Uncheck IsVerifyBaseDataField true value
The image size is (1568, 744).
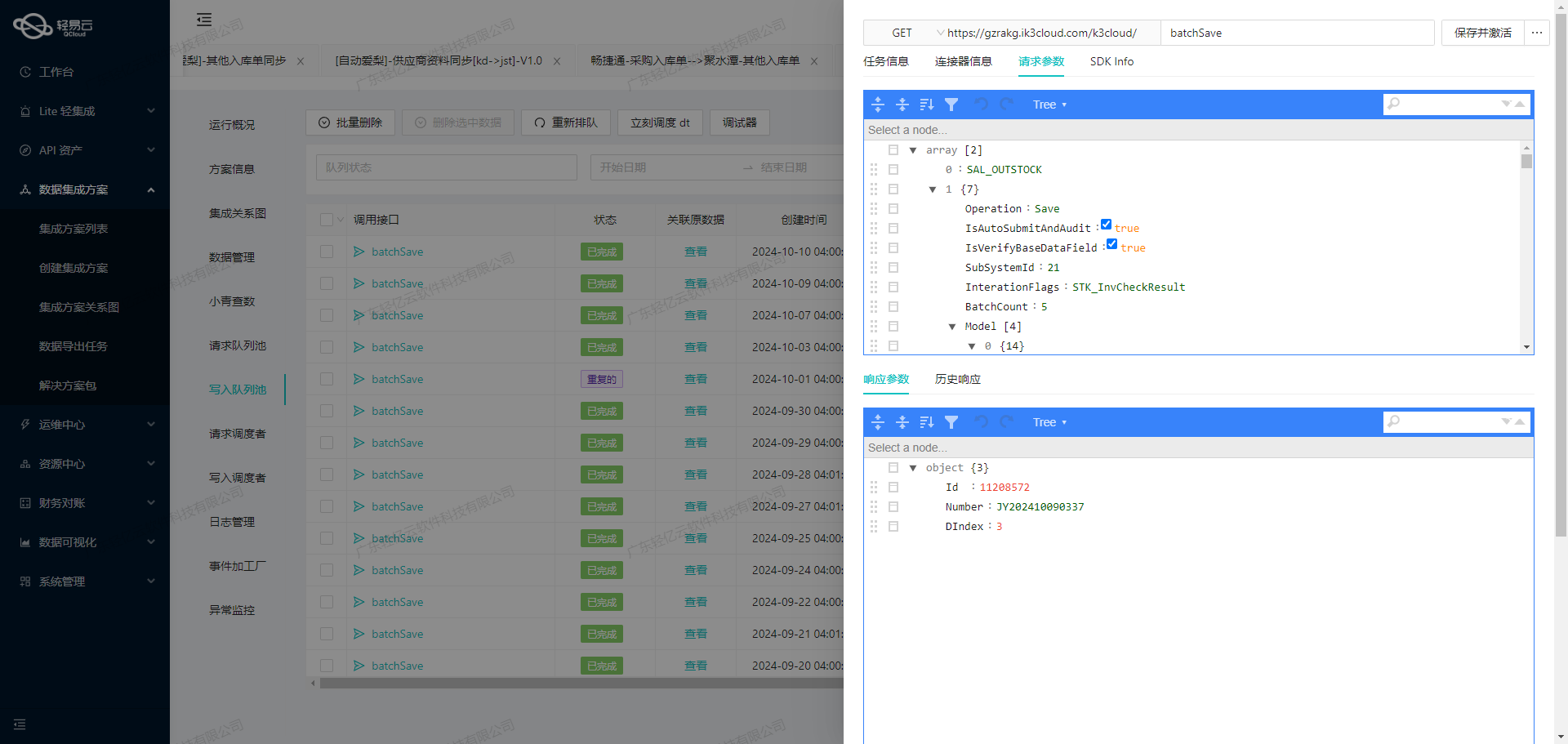point(1111,243)
